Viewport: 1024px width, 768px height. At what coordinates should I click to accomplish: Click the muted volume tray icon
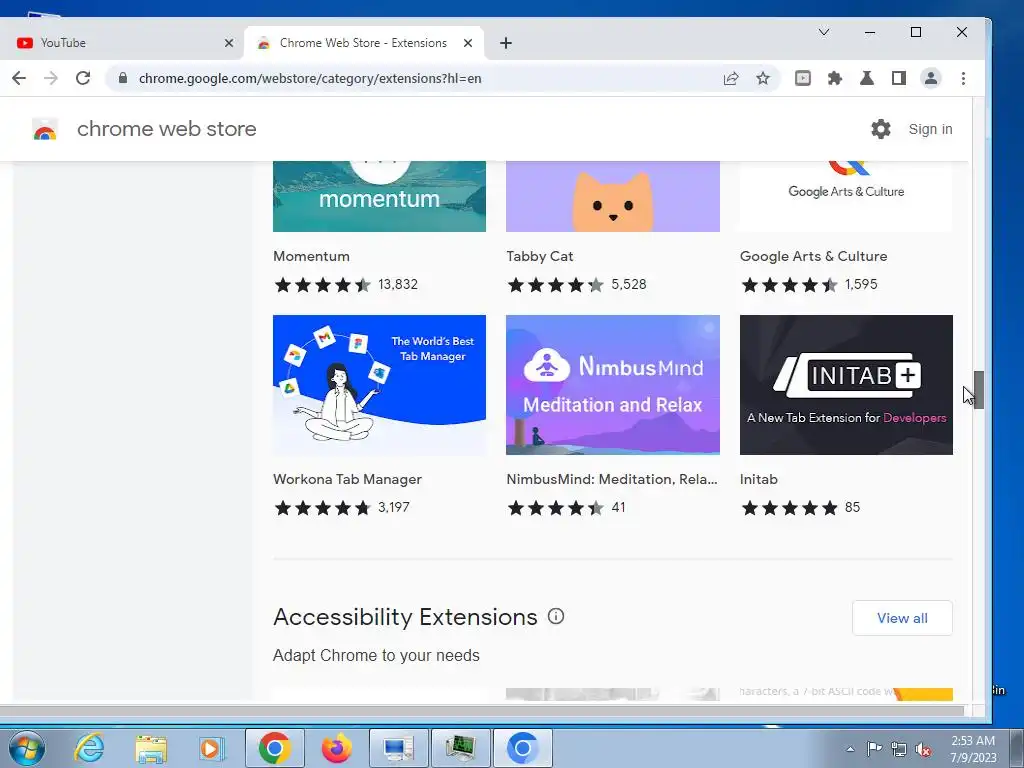click(x=923, y=749)
